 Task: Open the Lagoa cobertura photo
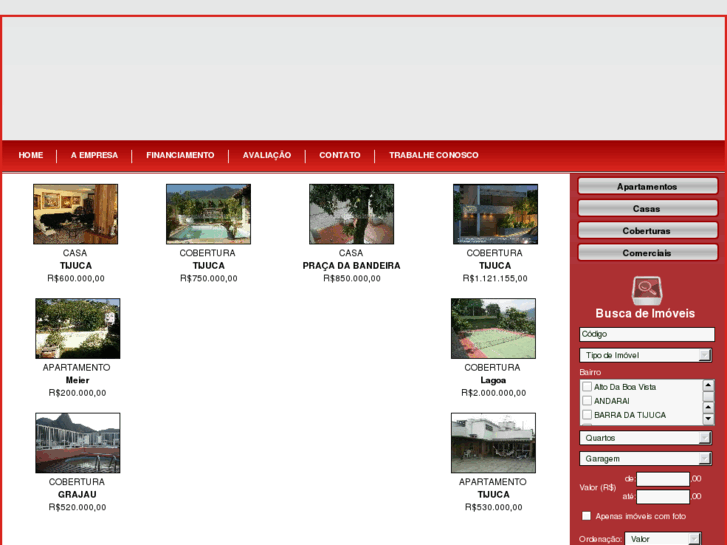tap(493, 328)
